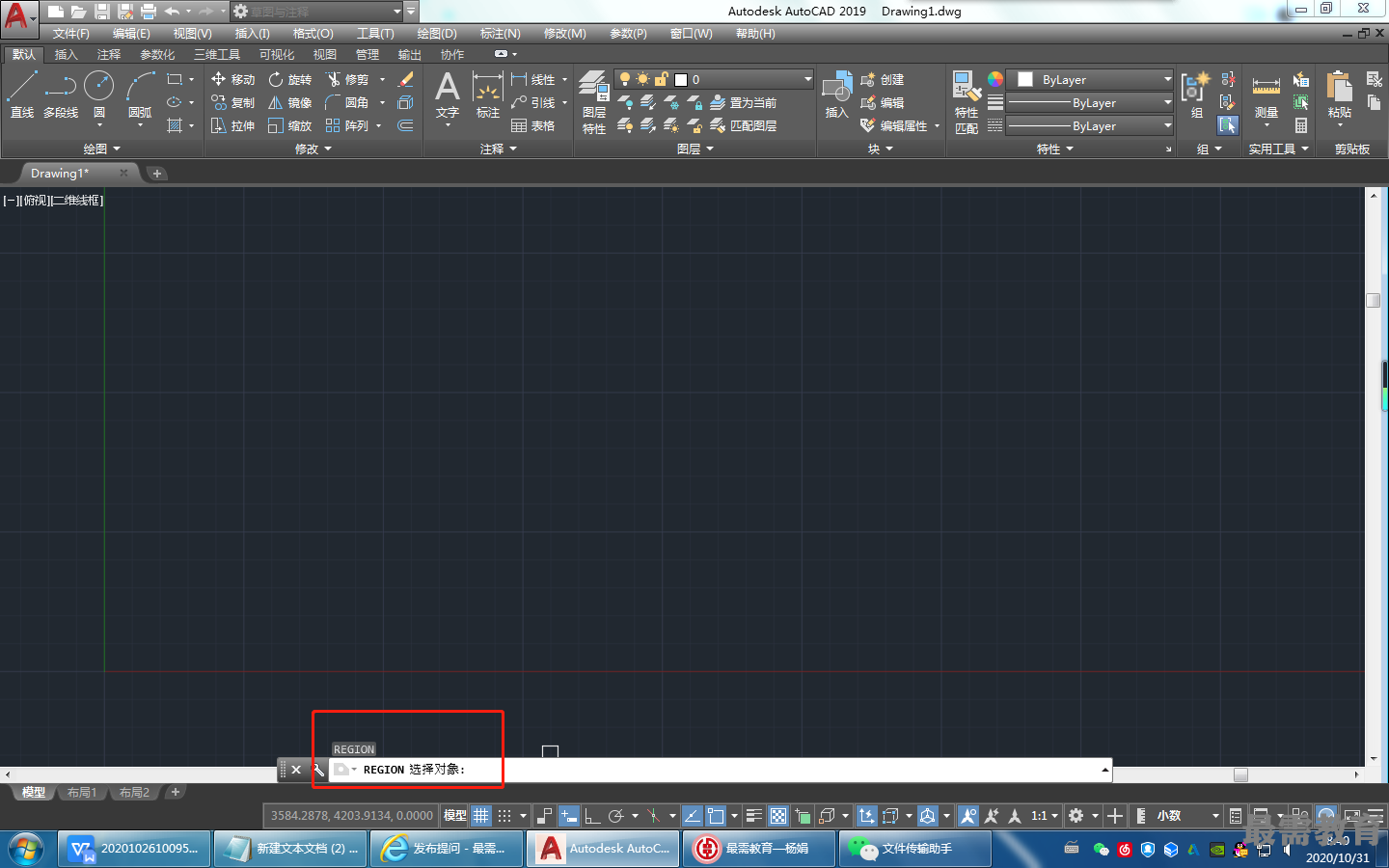This screenshot has height=868, width=1389.
Task: Toggle transparency display in status bar
Action: coord(778,816)
